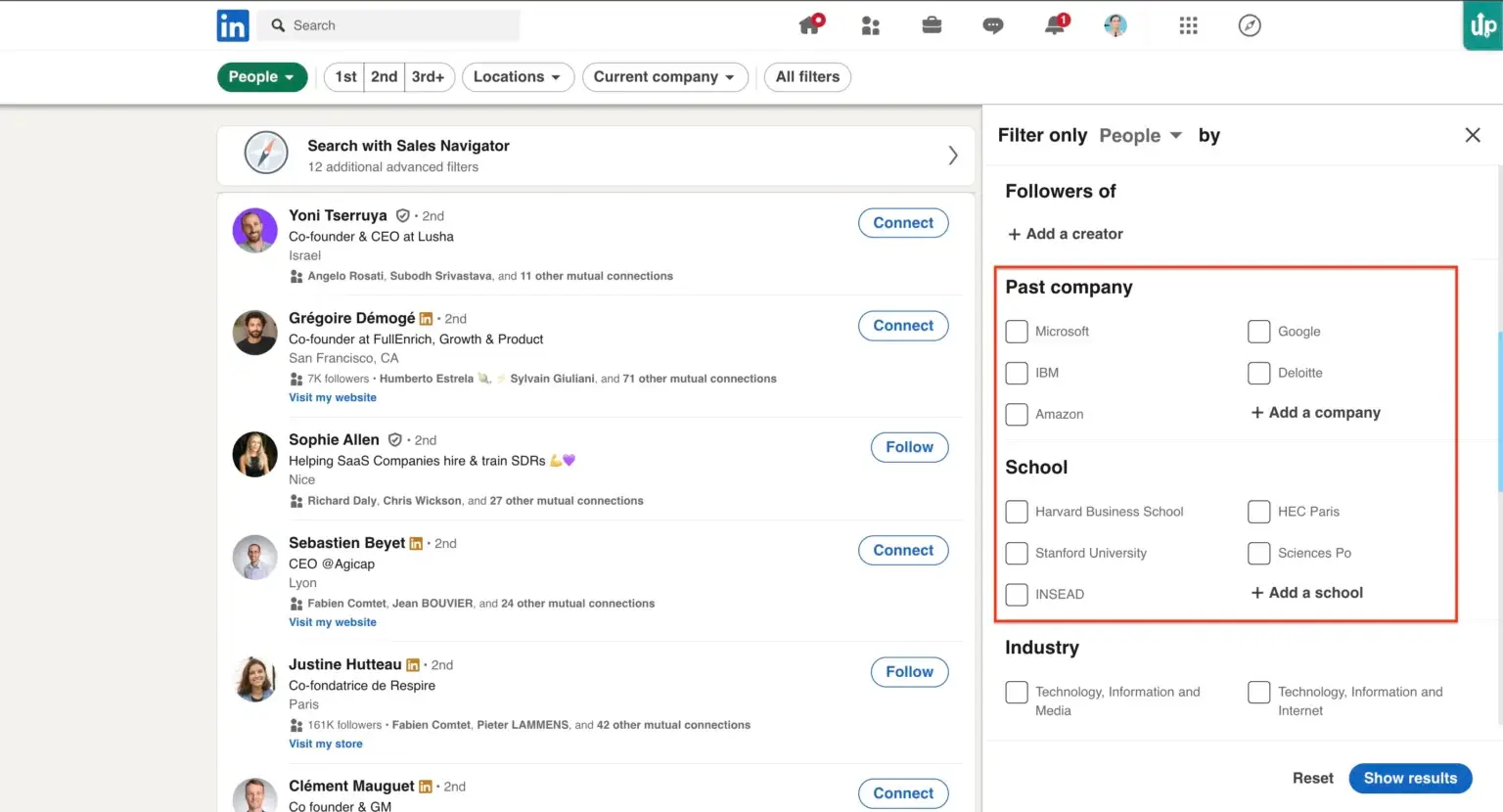Close the filter panel with X
The image size is (1503, 812).
1473,135
